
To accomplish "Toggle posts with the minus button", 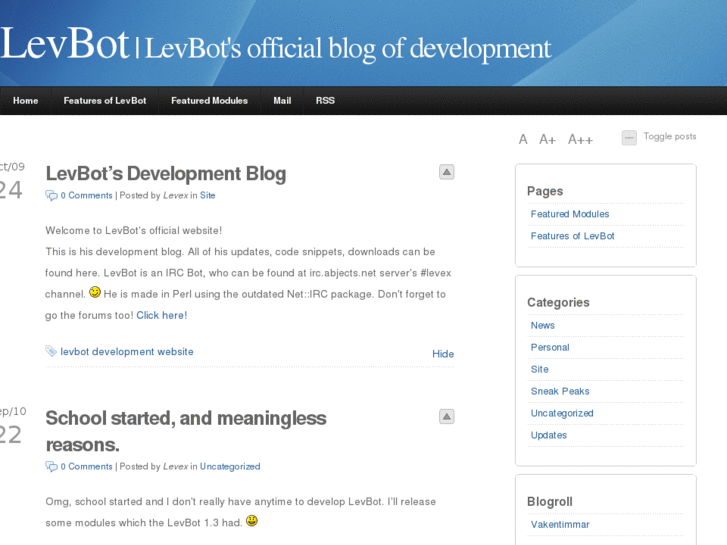I will (x=629, y=137).
